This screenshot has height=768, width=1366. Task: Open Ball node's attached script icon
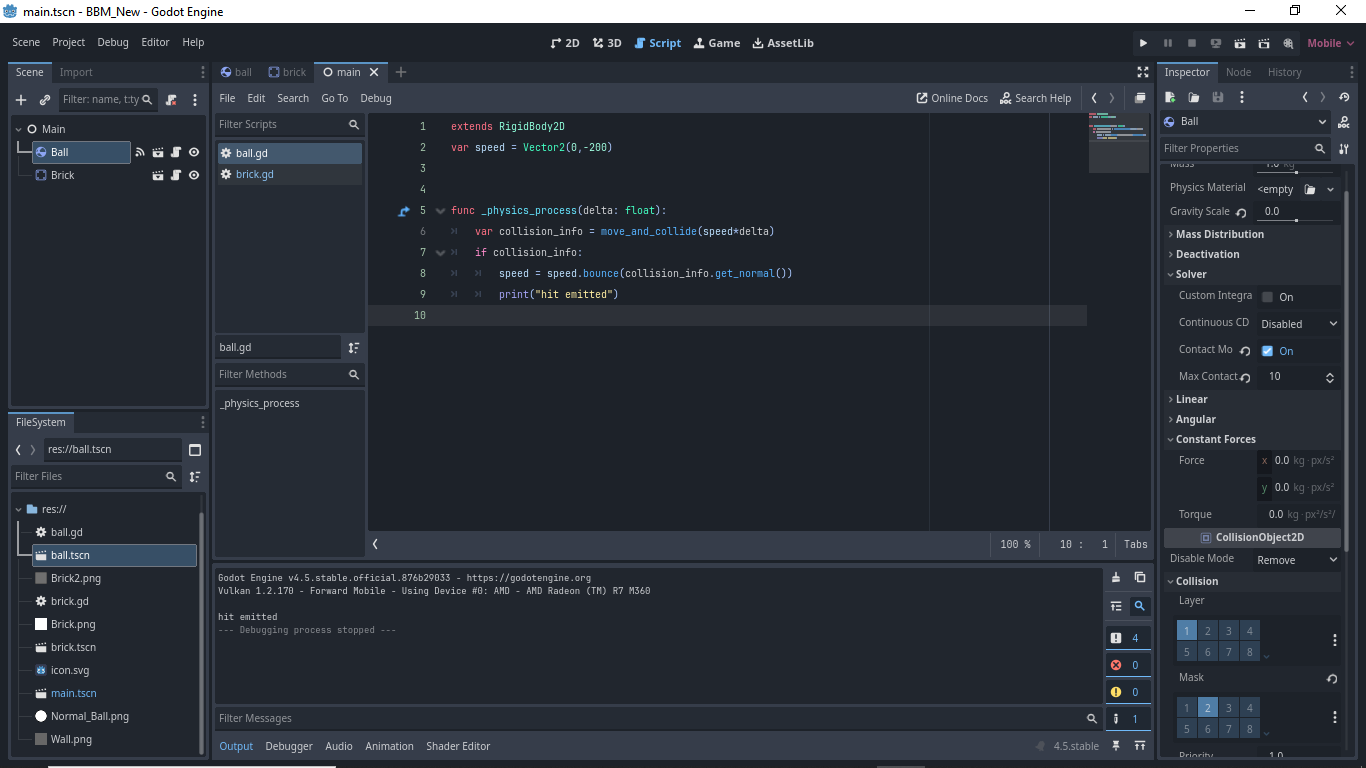pos(176,152)
